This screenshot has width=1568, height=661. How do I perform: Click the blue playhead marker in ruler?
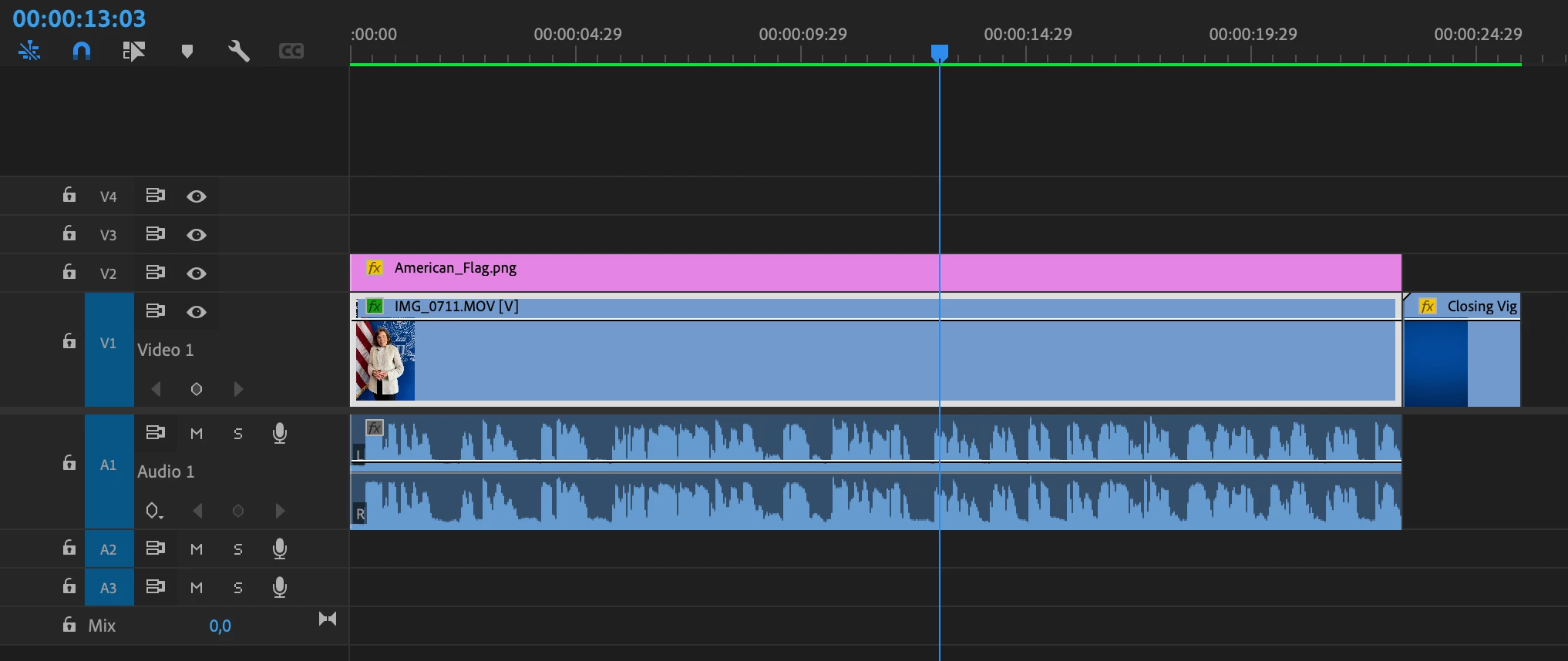(x=939, y=52)
